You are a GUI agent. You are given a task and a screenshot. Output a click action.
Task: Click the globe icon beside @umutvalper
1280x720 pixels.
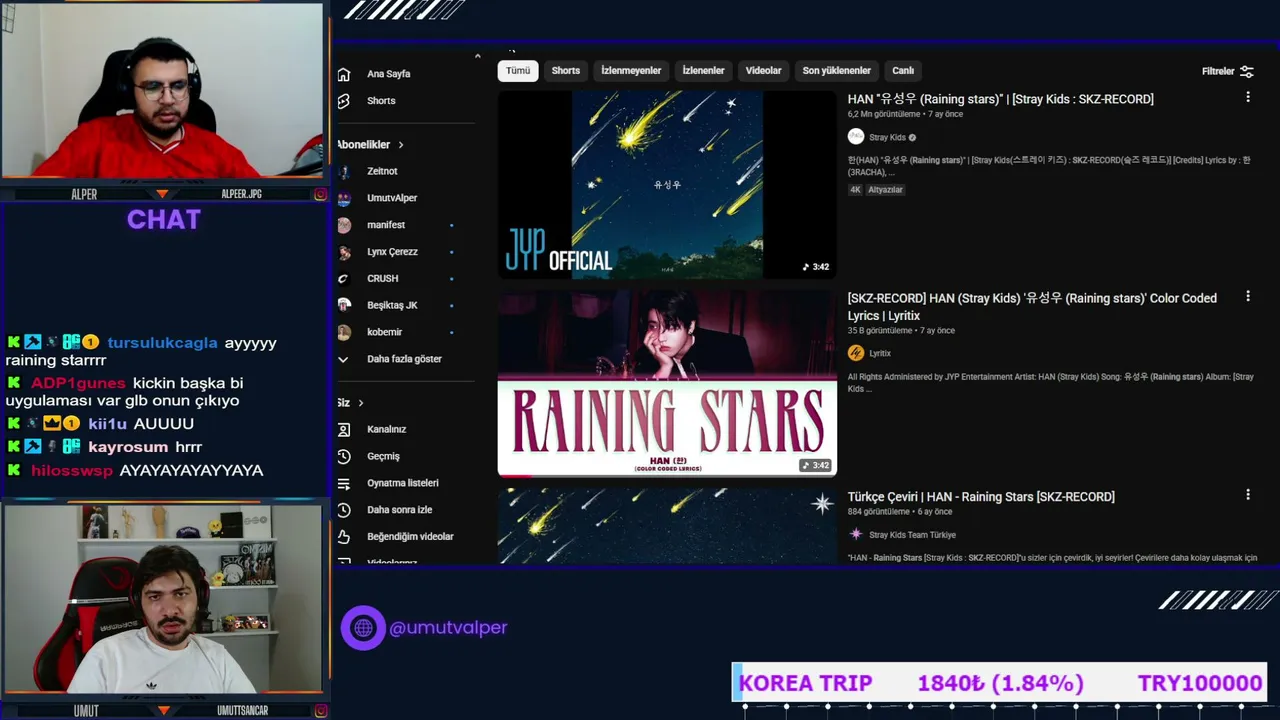[363, 628]
